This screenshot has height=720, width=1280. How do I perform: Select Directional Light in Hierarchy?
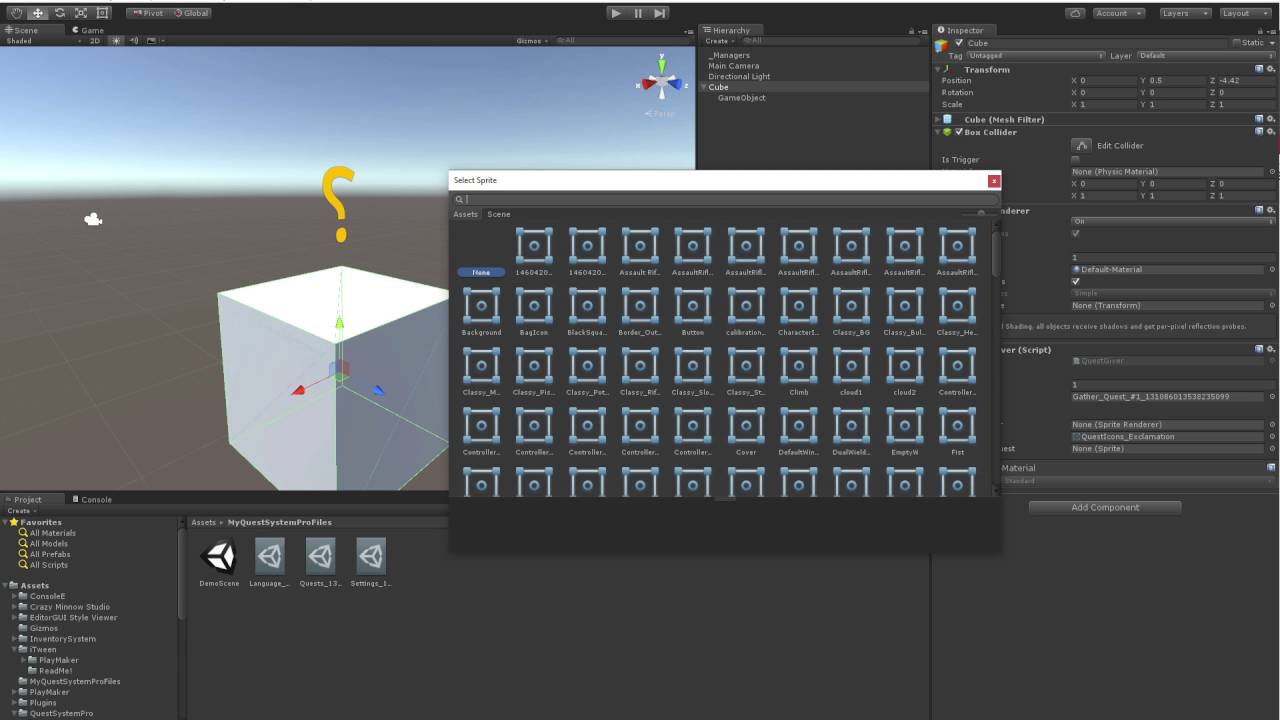click(739, 76)
